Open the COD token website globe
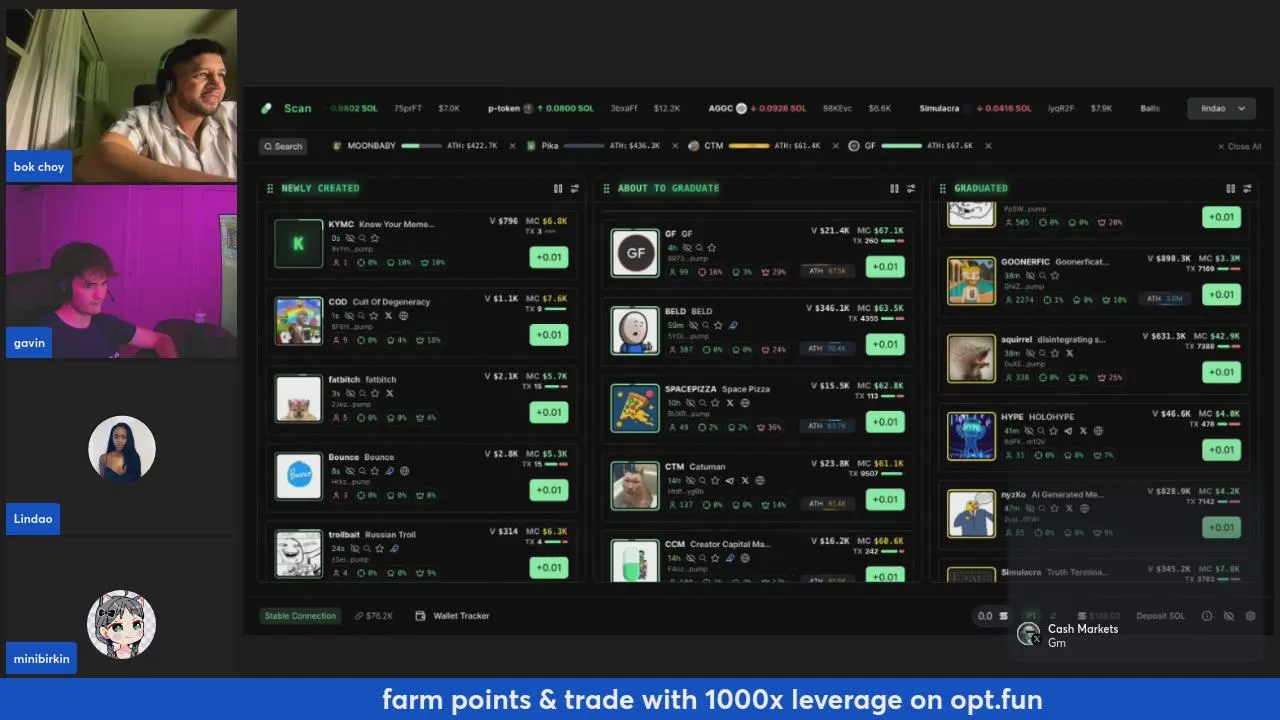The image size is (1280, 720). pos(403,316)
